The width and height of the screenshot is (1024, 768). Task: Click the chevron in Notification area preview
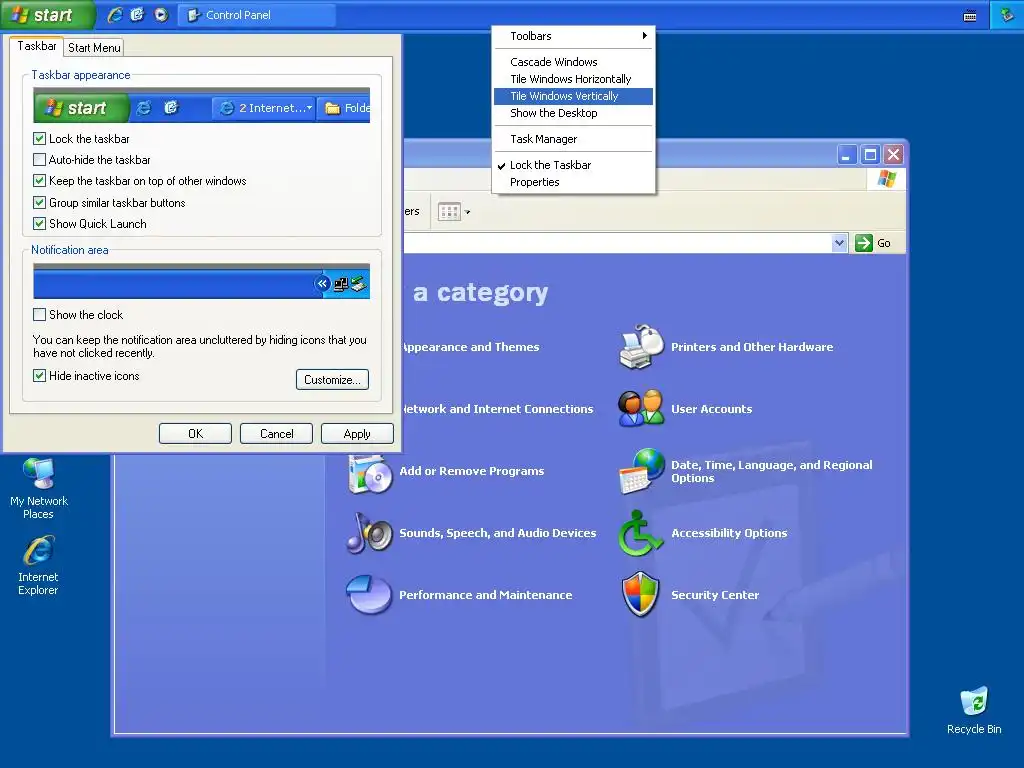pyautogui.click(x=322, y=283)
